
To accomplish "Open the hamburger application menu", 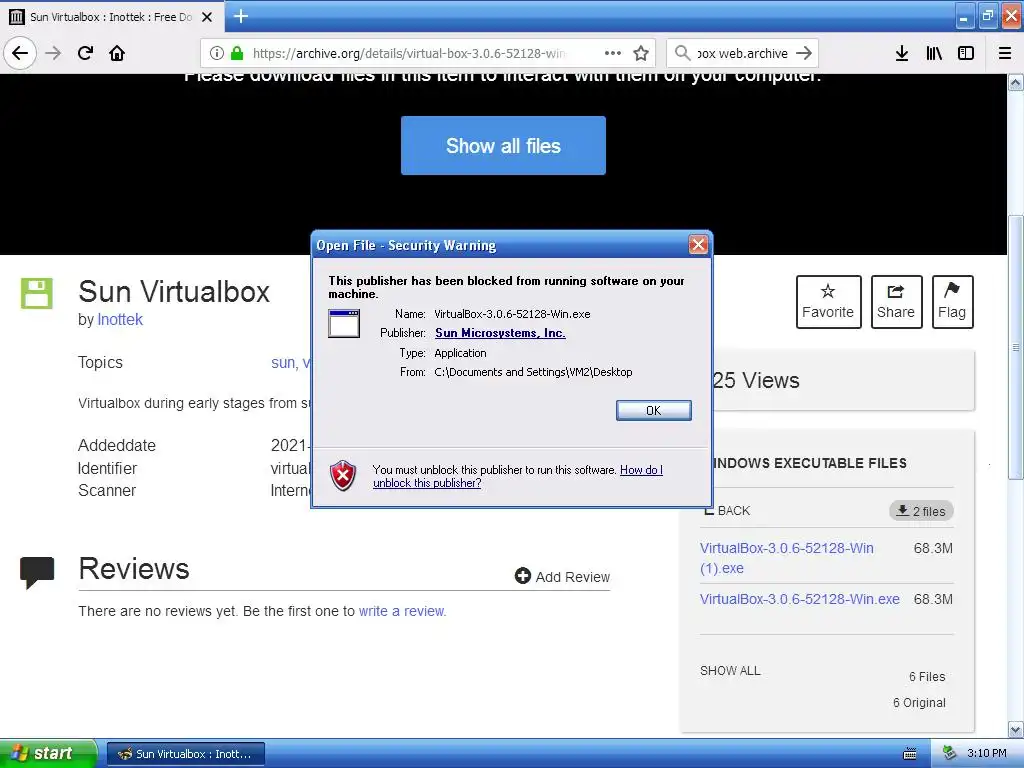I will pyautogui.click(x=1005, y=53).
